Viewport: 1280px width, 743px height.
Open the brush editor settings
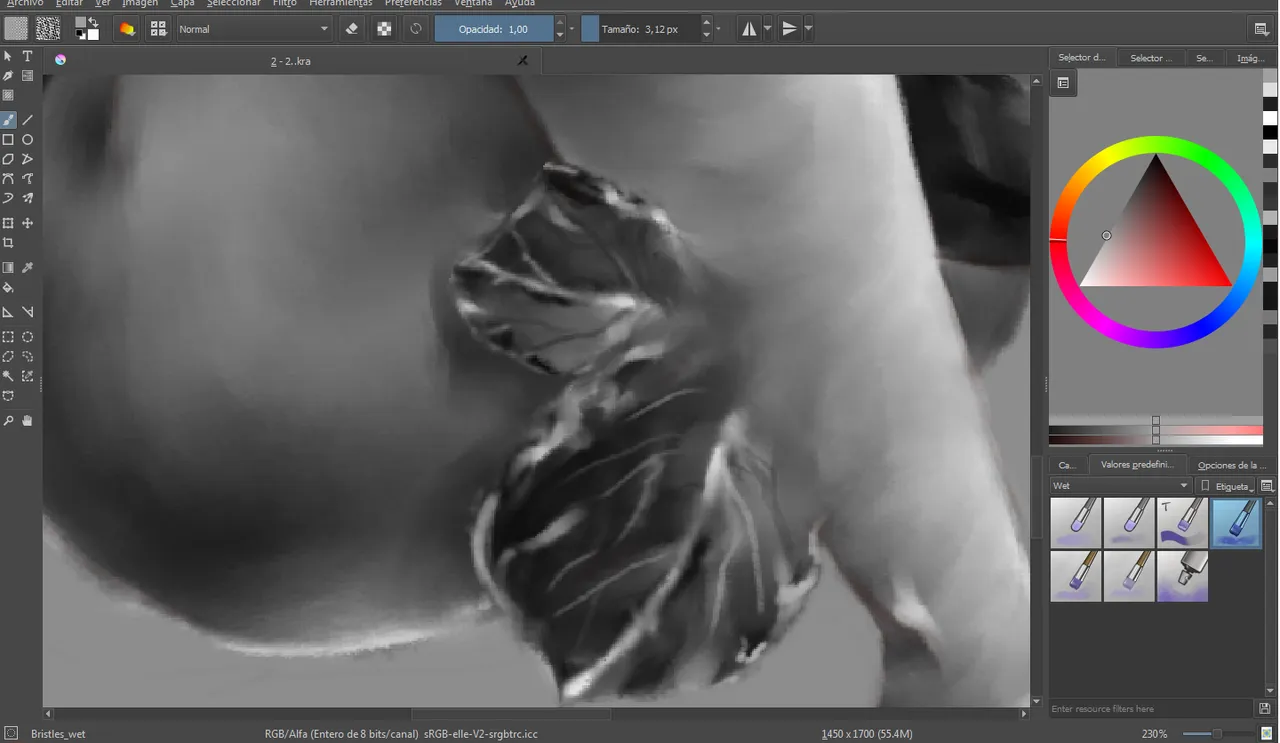tap(127, 29)
